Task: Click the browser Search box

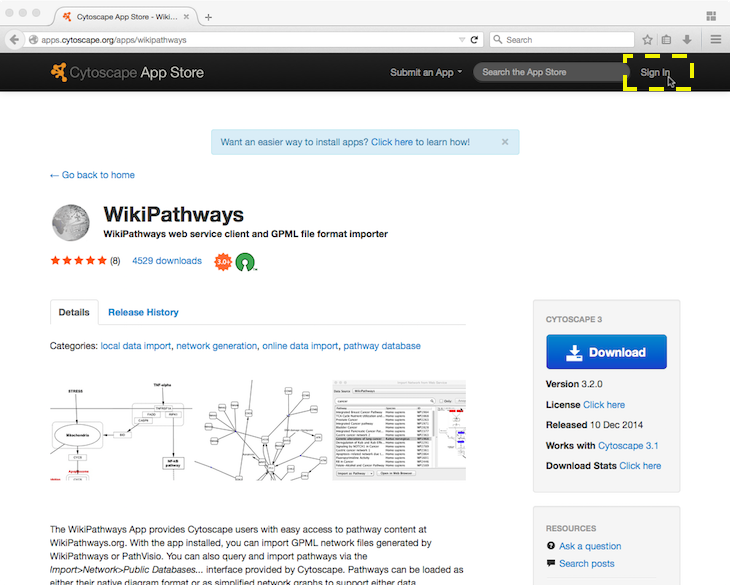Action: [562, 40]
